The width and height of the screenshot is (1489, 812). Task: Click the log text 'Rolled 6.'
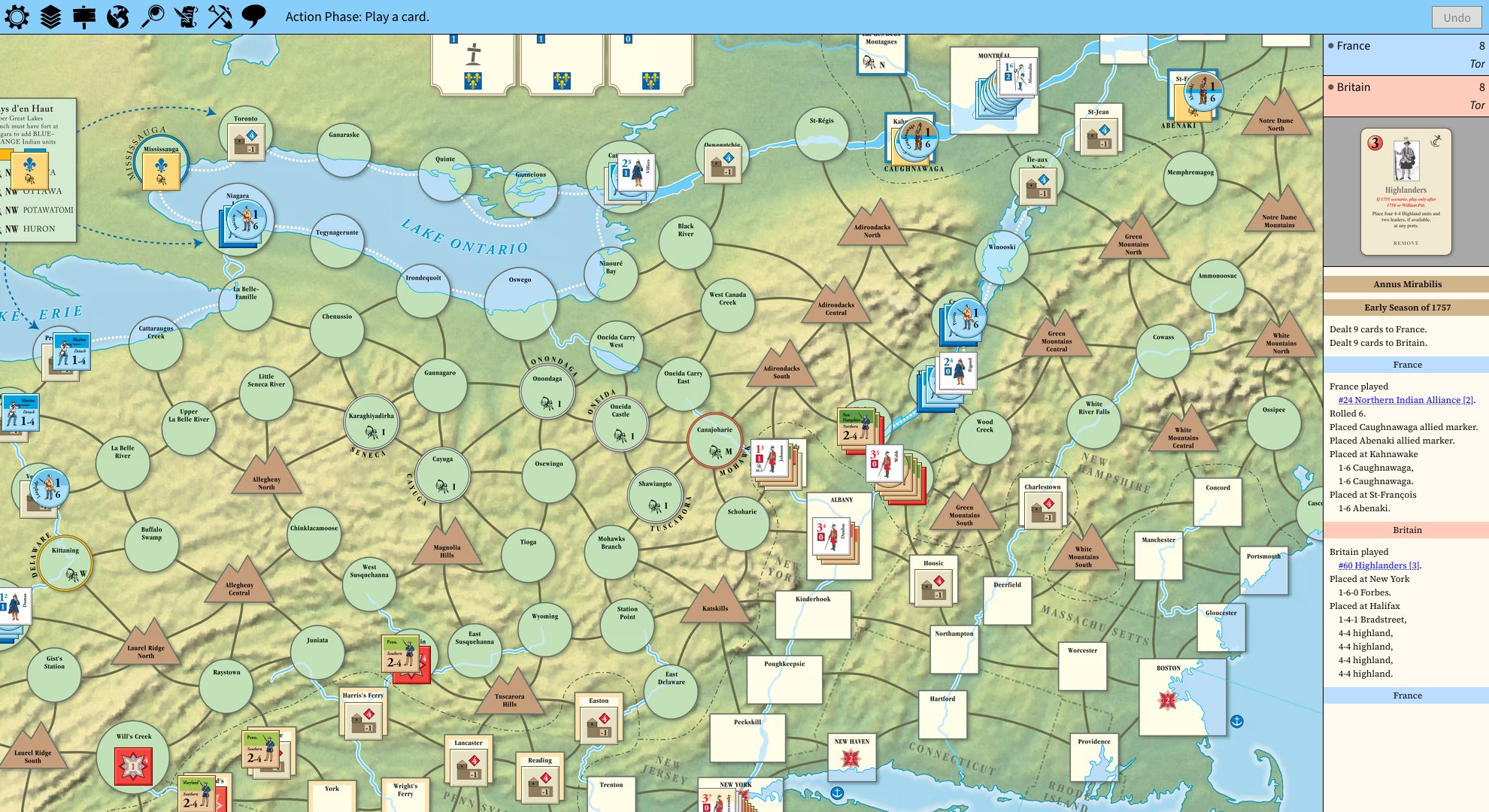(x=1347, y=414)
